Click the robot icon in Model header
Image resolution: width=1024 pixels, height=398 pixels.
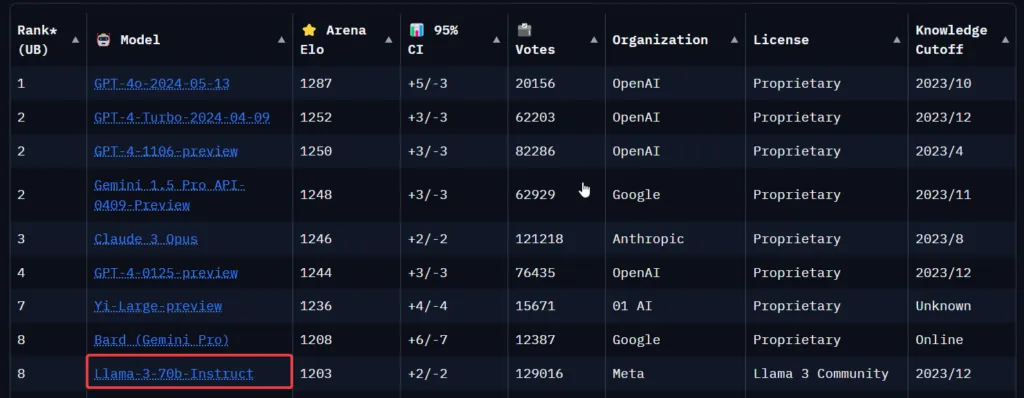click(103, 39)
